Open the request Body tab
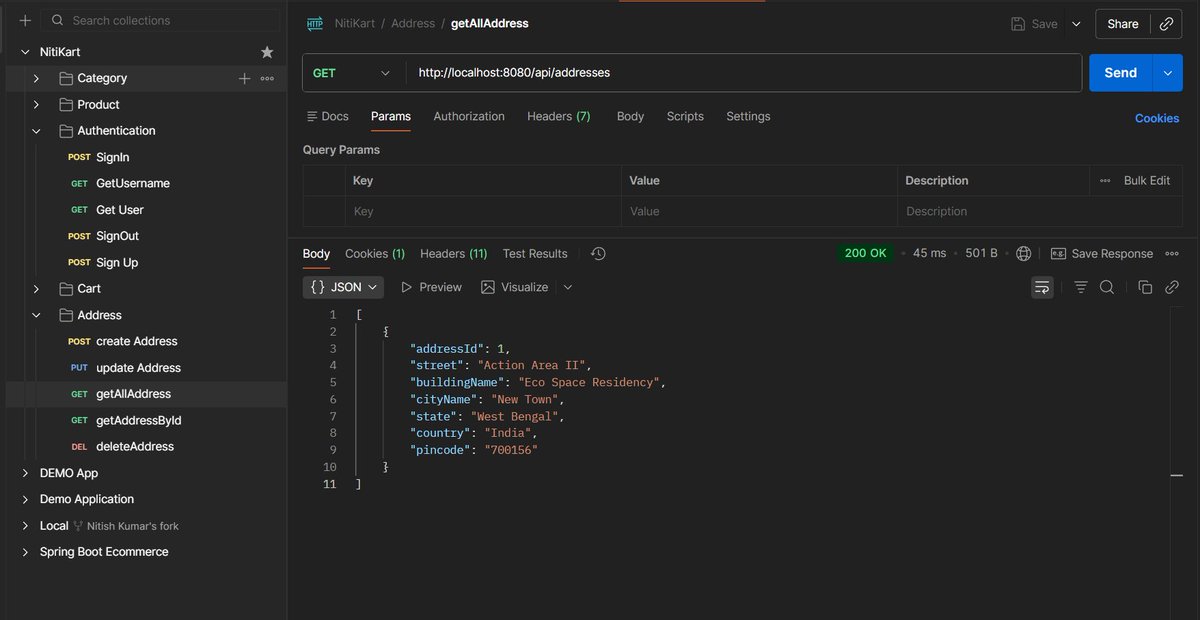1200x620 pixels. (x=630, y=117)
